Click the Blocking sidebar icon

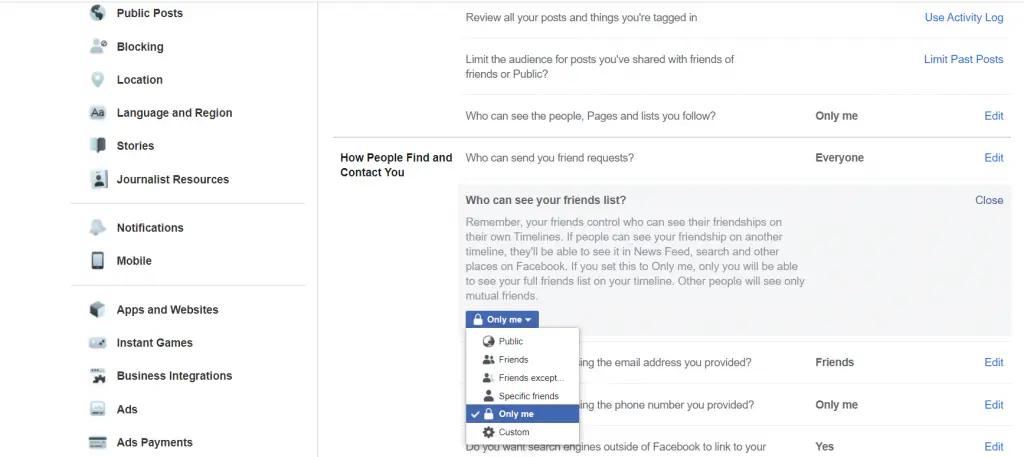(97, 46)
